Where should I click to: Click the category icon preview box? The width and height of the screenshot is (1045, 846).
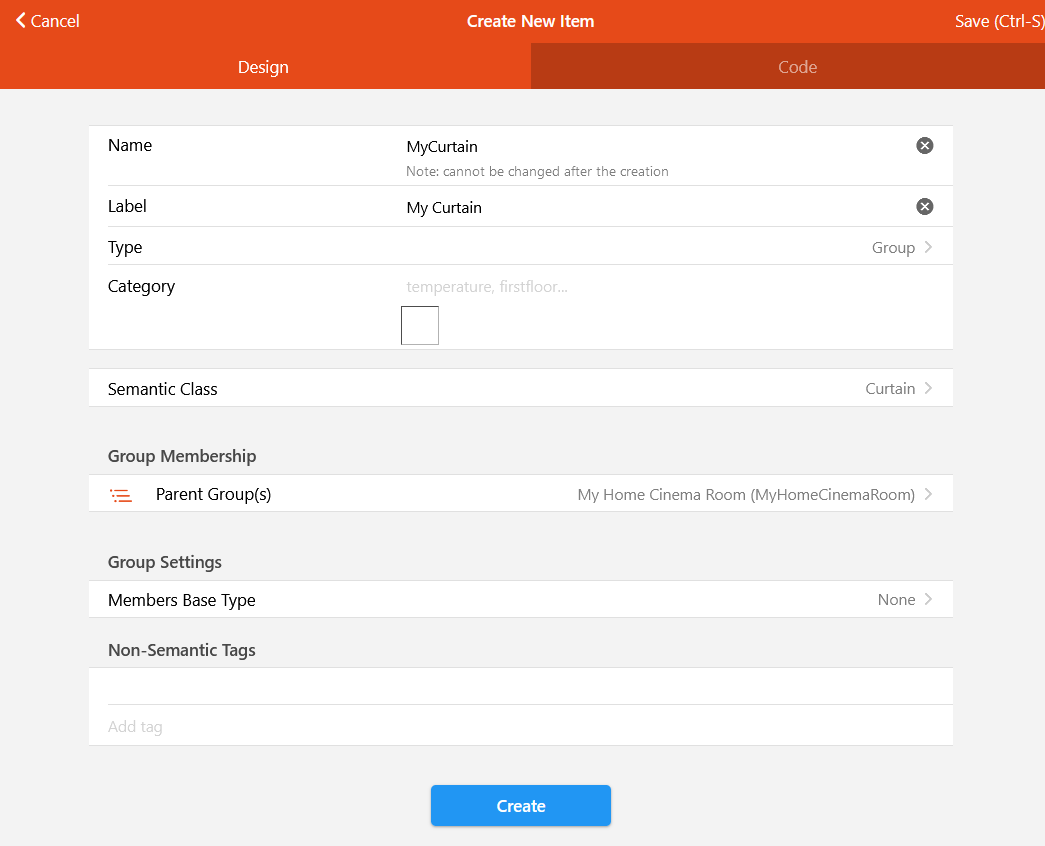(x=420, y=326)
